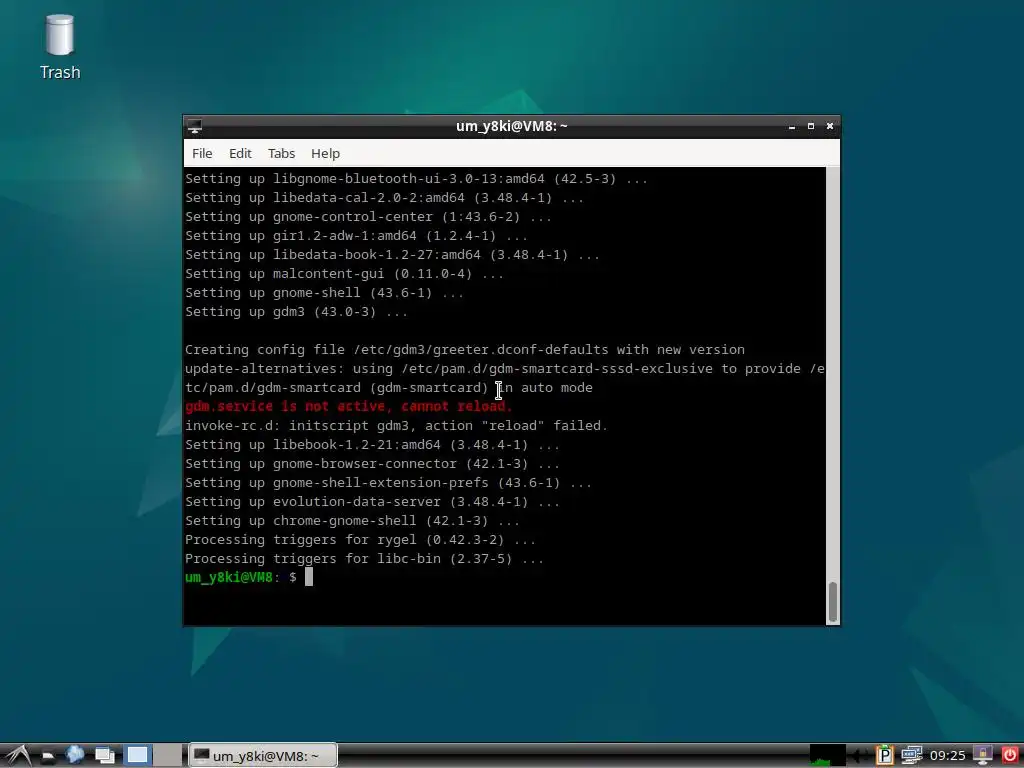Click the iconify all windows taskbar icon
The width and height of the screenshot is (1024, 768).
coord(104,756)
